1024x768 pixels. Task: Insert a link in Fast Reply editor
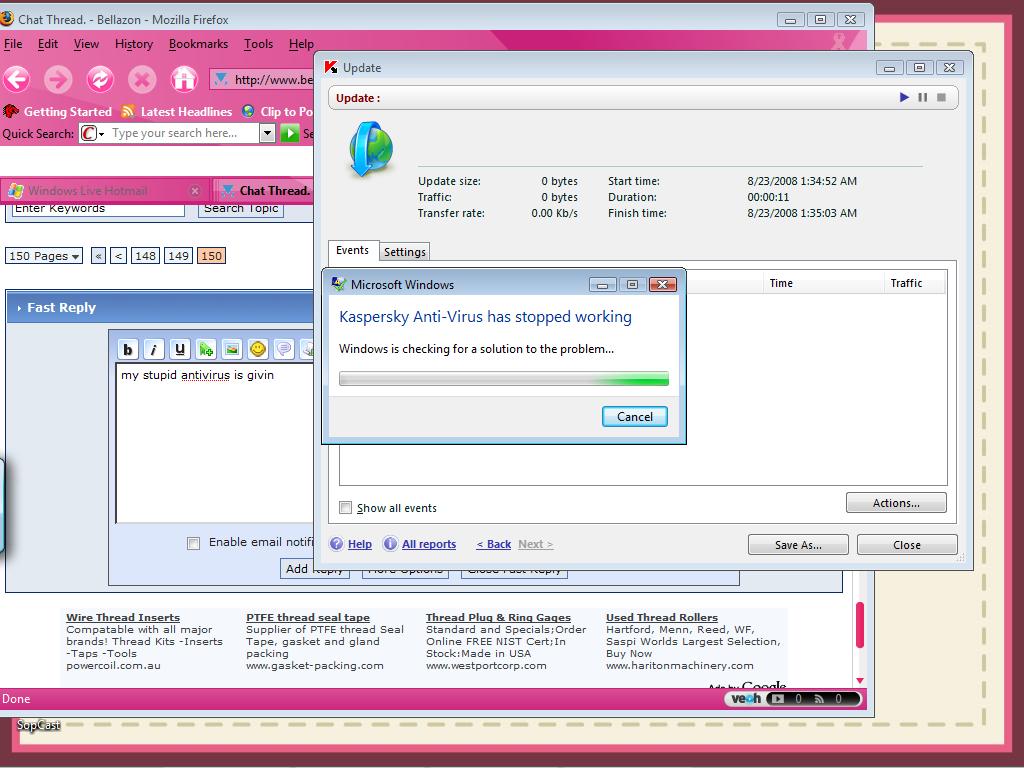[206, 349]
